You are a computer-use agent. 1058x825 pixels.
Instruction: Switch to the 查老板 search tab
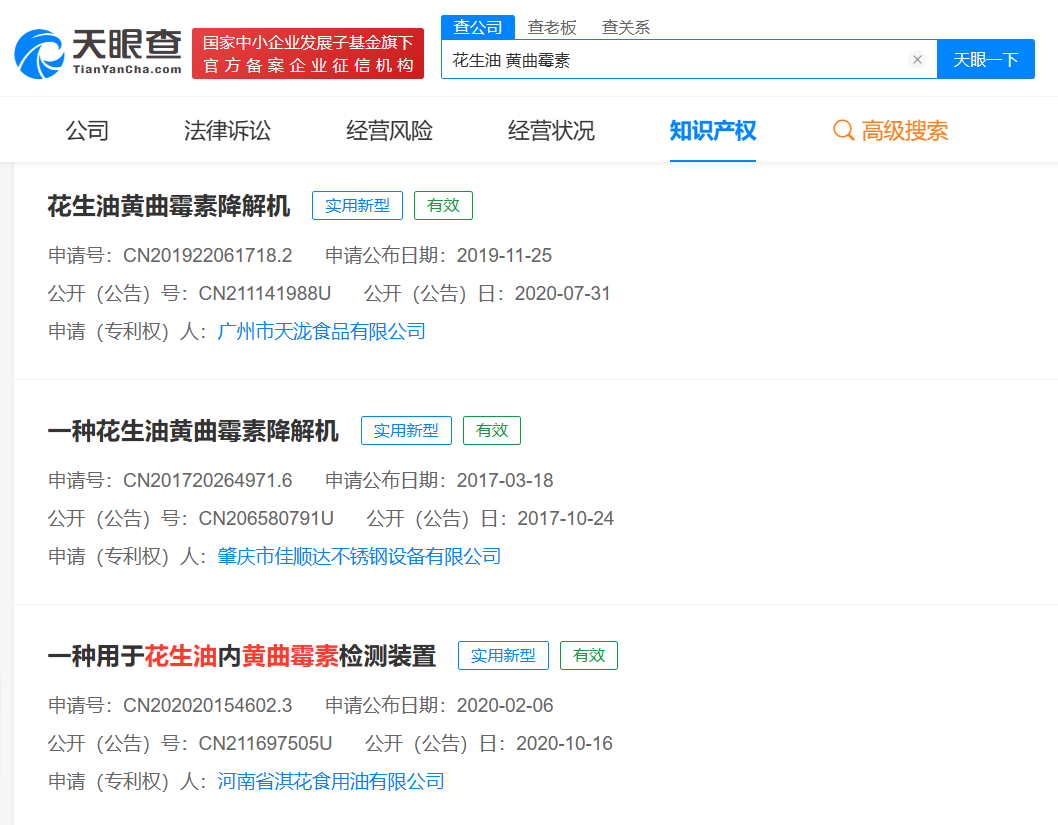tap(552, 27)
